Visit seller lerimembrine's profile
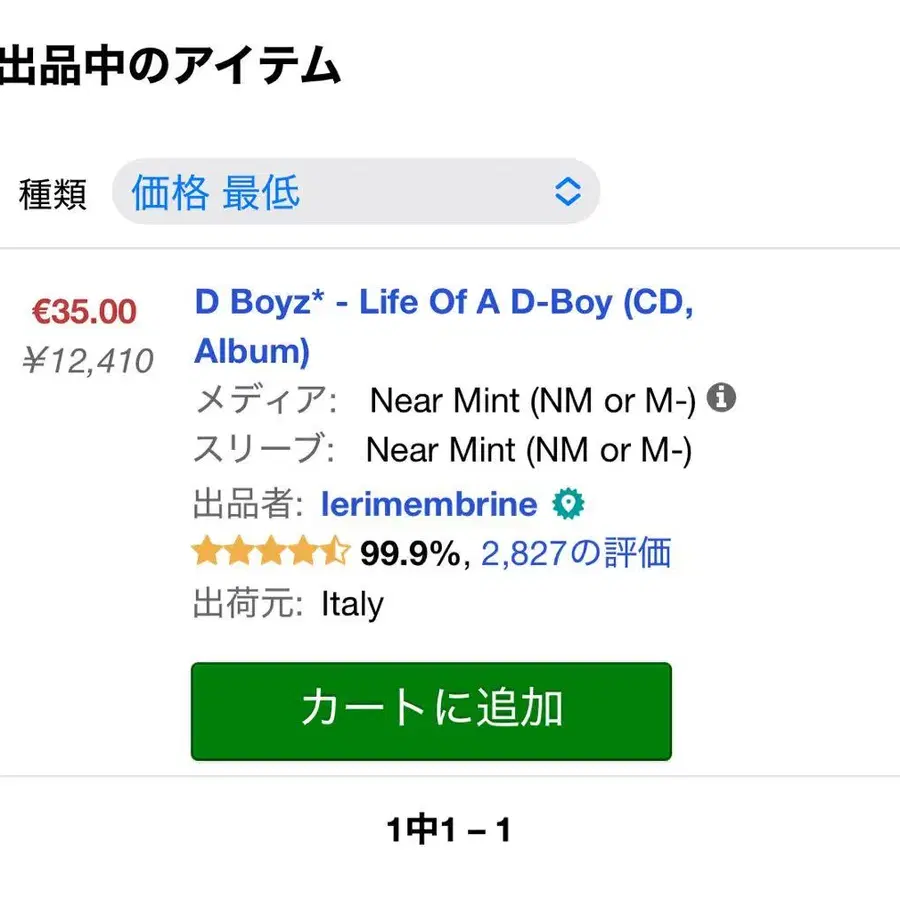 [x=429, y=504]
